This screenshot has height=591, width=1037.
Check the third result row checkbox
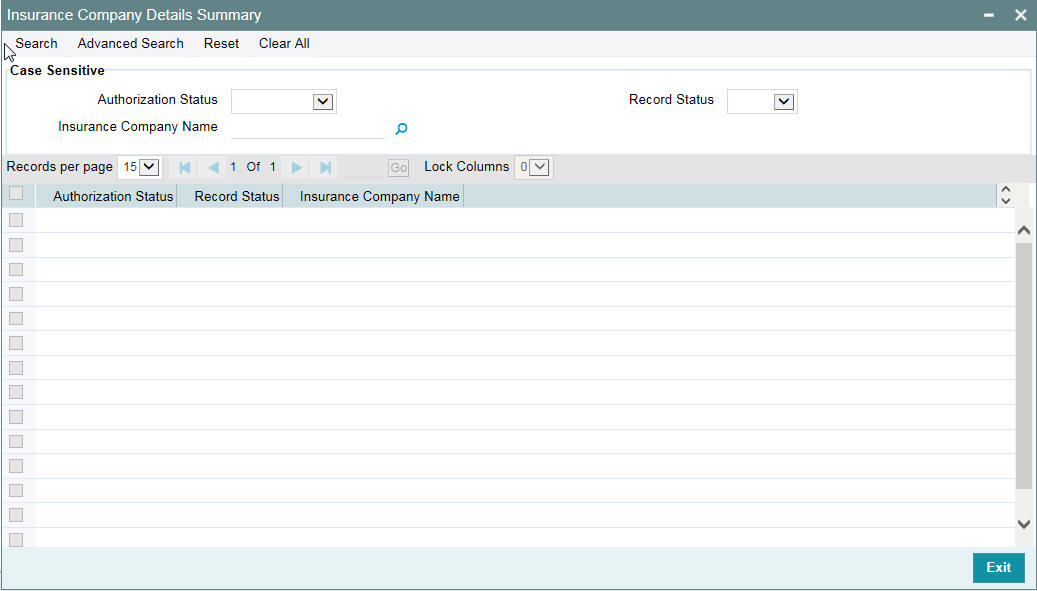tap(16, 270)
